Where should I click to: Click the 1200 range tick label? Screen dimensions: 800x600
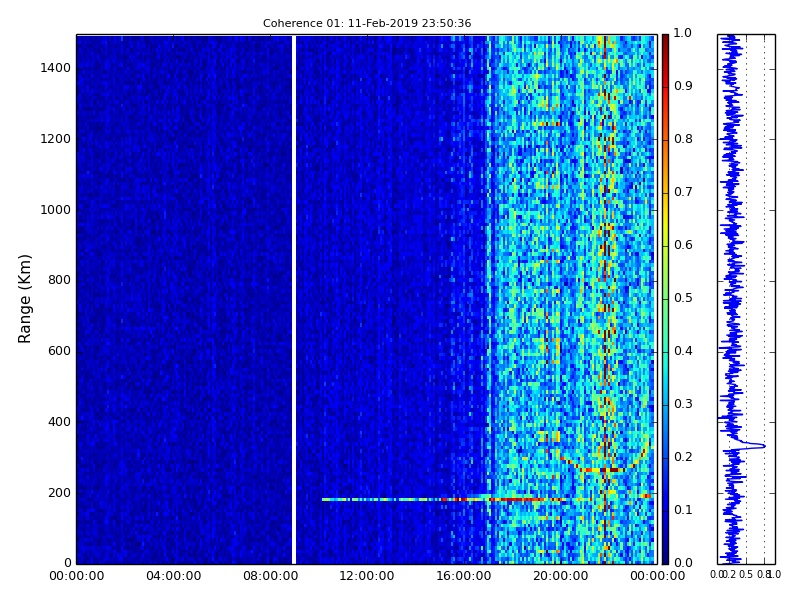click(56, 139)
